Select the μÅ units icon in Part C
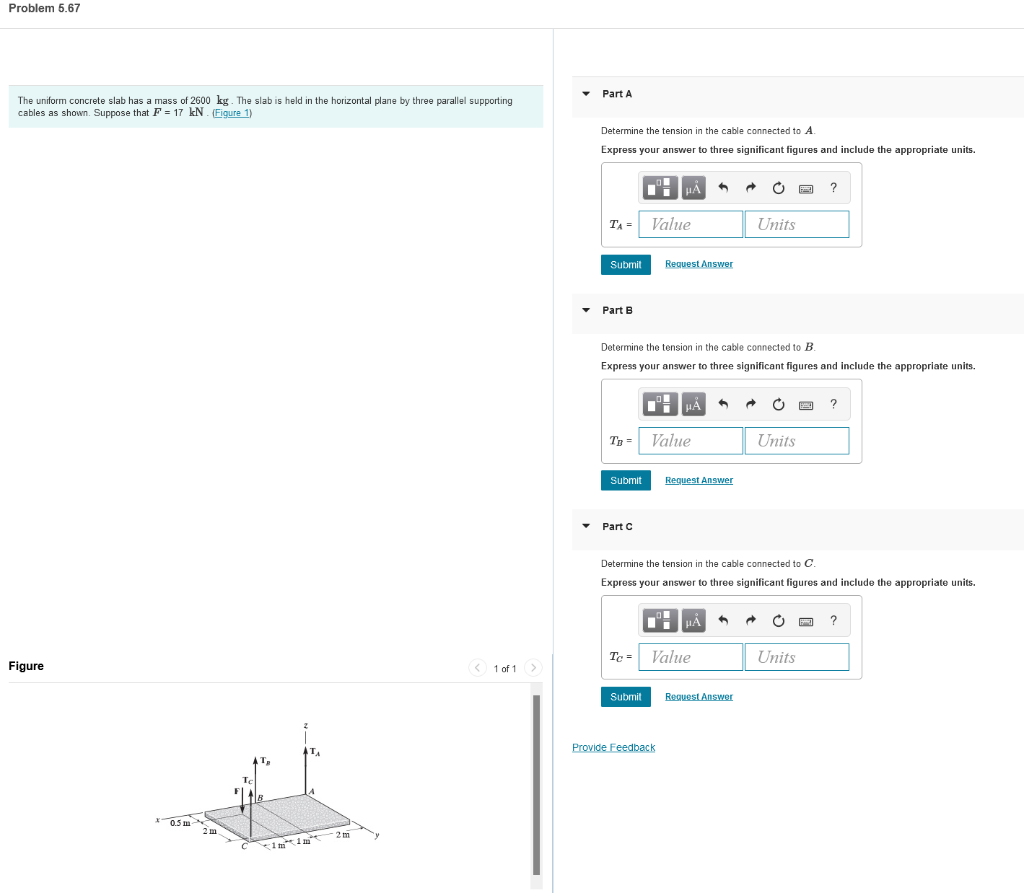 click(692, 620)
